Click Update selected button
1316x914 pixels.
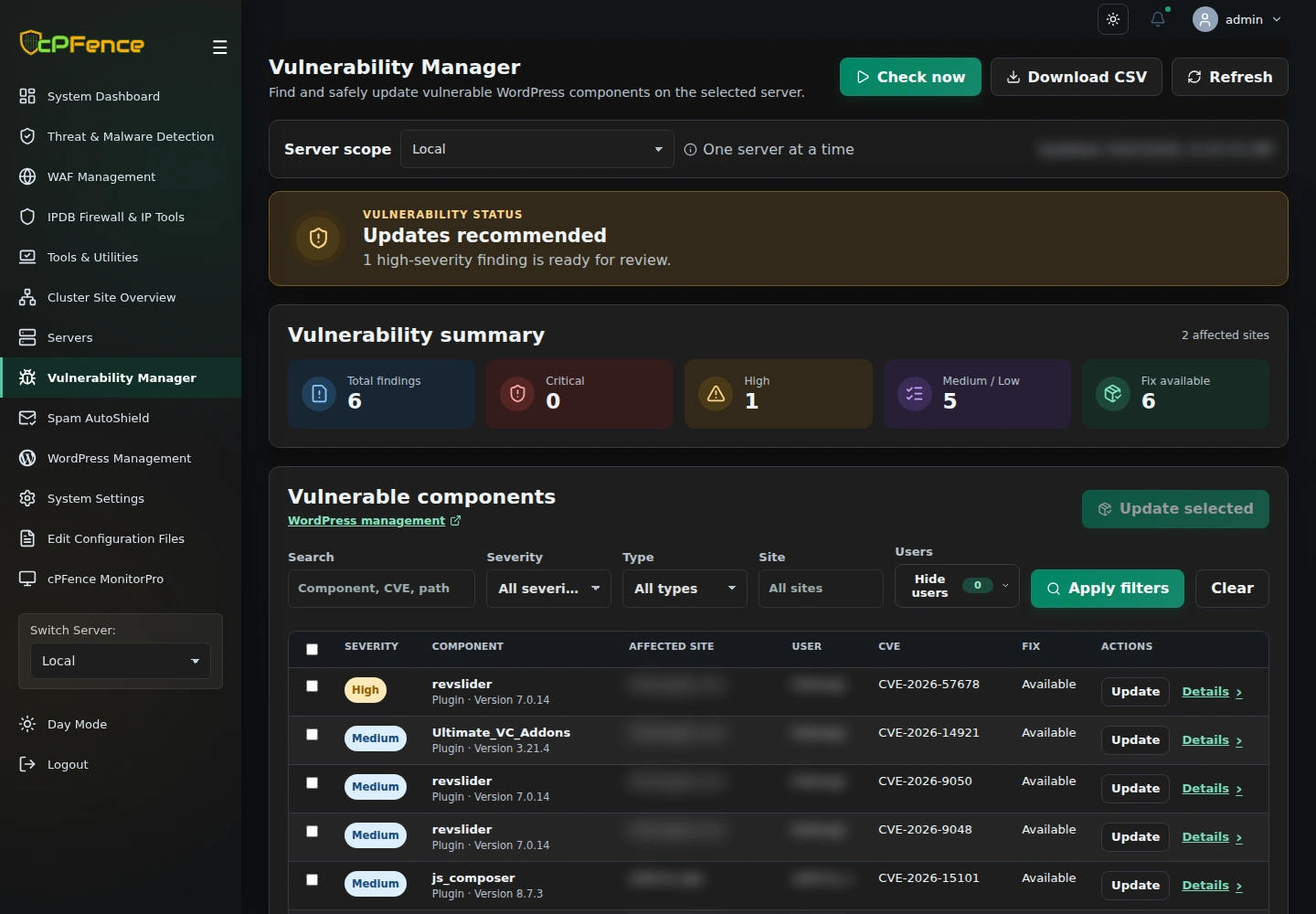tap(1175, 509)
